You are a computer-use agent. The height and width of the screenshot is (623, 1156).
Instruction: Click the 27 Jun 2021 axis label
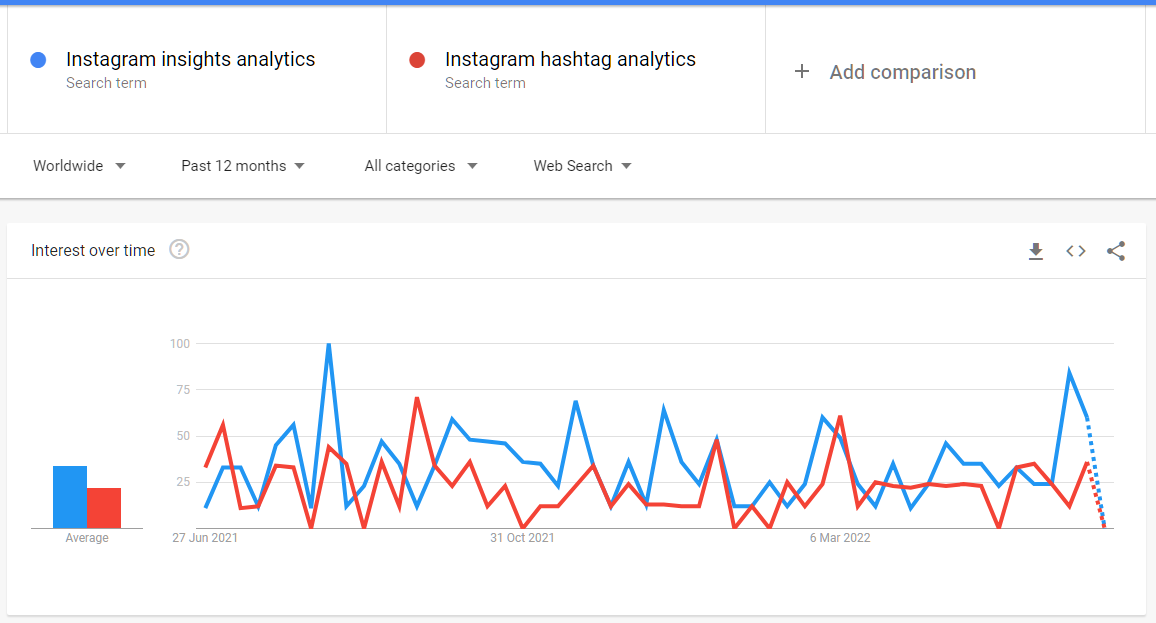pyautogui.click(x=205, y=538)
